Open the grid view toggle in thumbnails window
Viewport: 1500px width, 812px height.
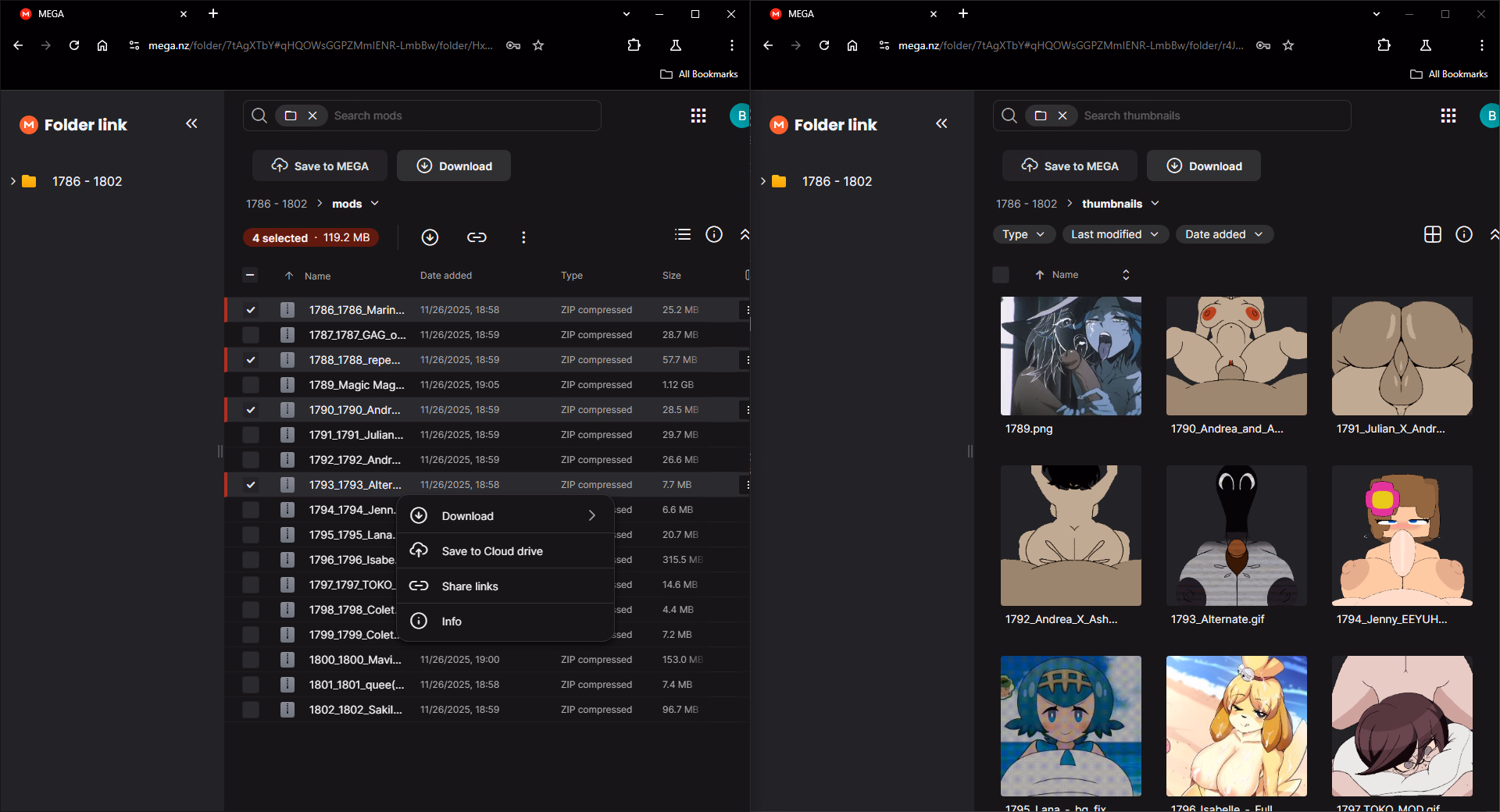pyautogui.click(x=1432, y=234)
